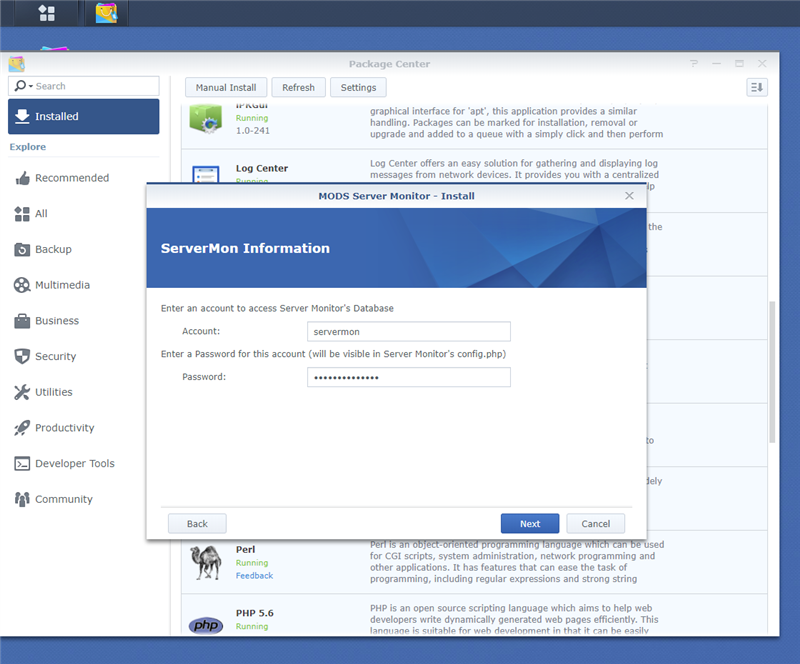Screen dimensions: 800x664
Task: Click the Password input field
Action: 409,377
